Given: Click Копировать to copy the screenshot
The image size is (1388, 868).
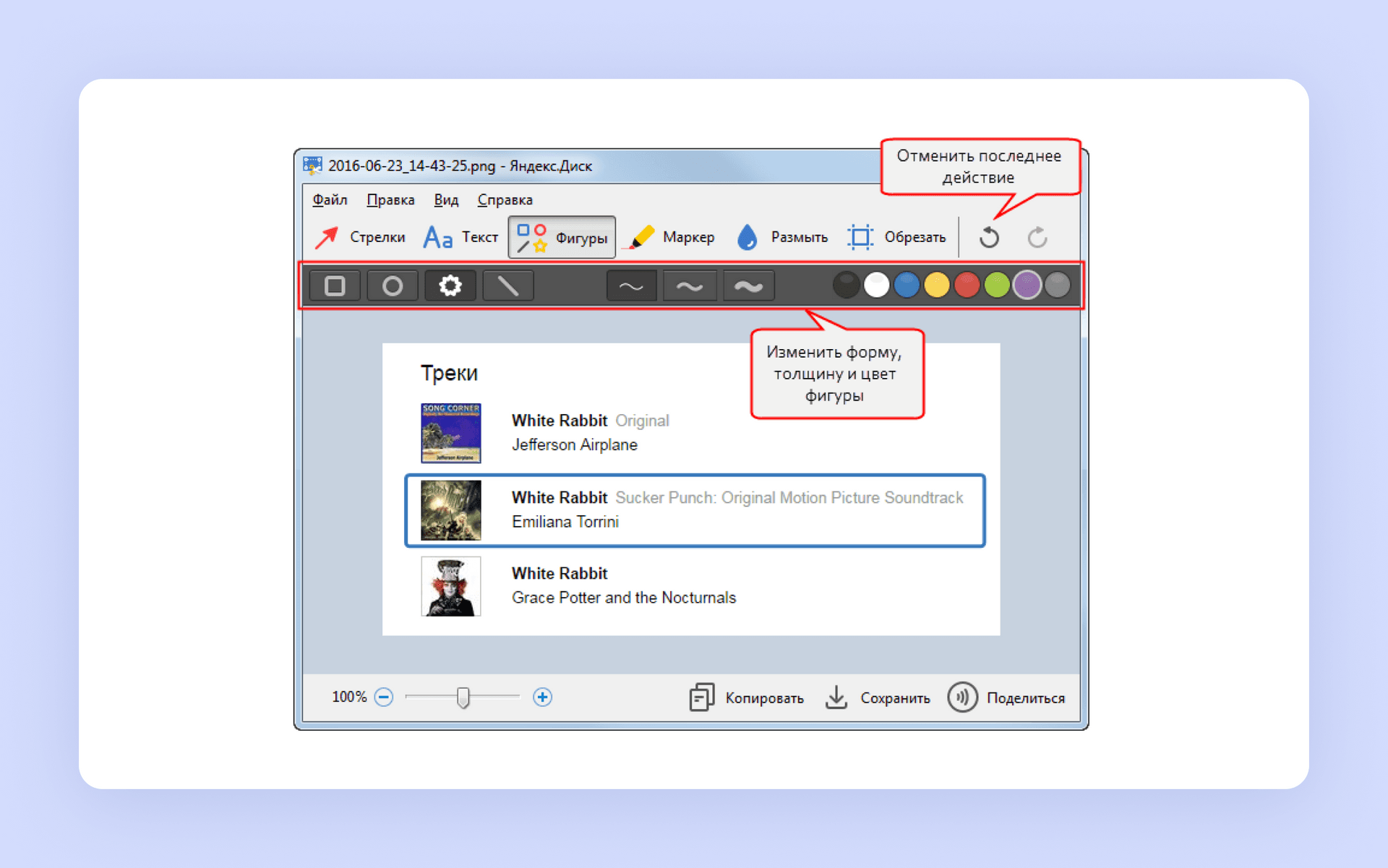Looking at the screenshot, I should [x=746, y=697].
